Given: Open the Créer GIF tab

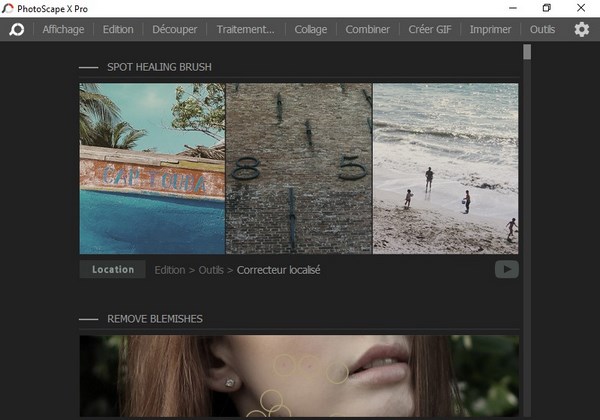Looking at the screenshot, I should click(x=430, y=29).
